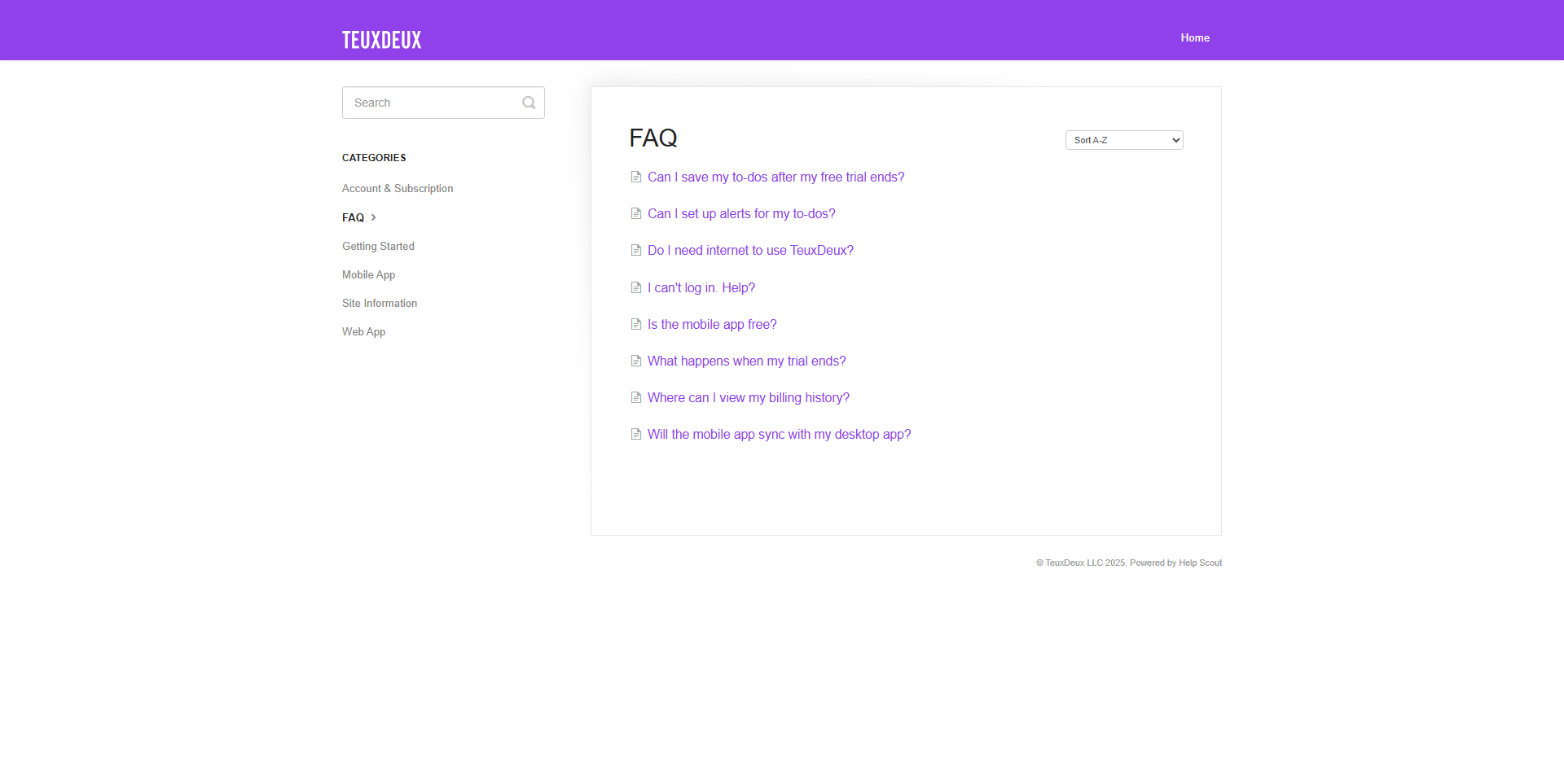Open 'What happens when my trial ends?' article
The image size is (1564, 784).
(746, 361)
